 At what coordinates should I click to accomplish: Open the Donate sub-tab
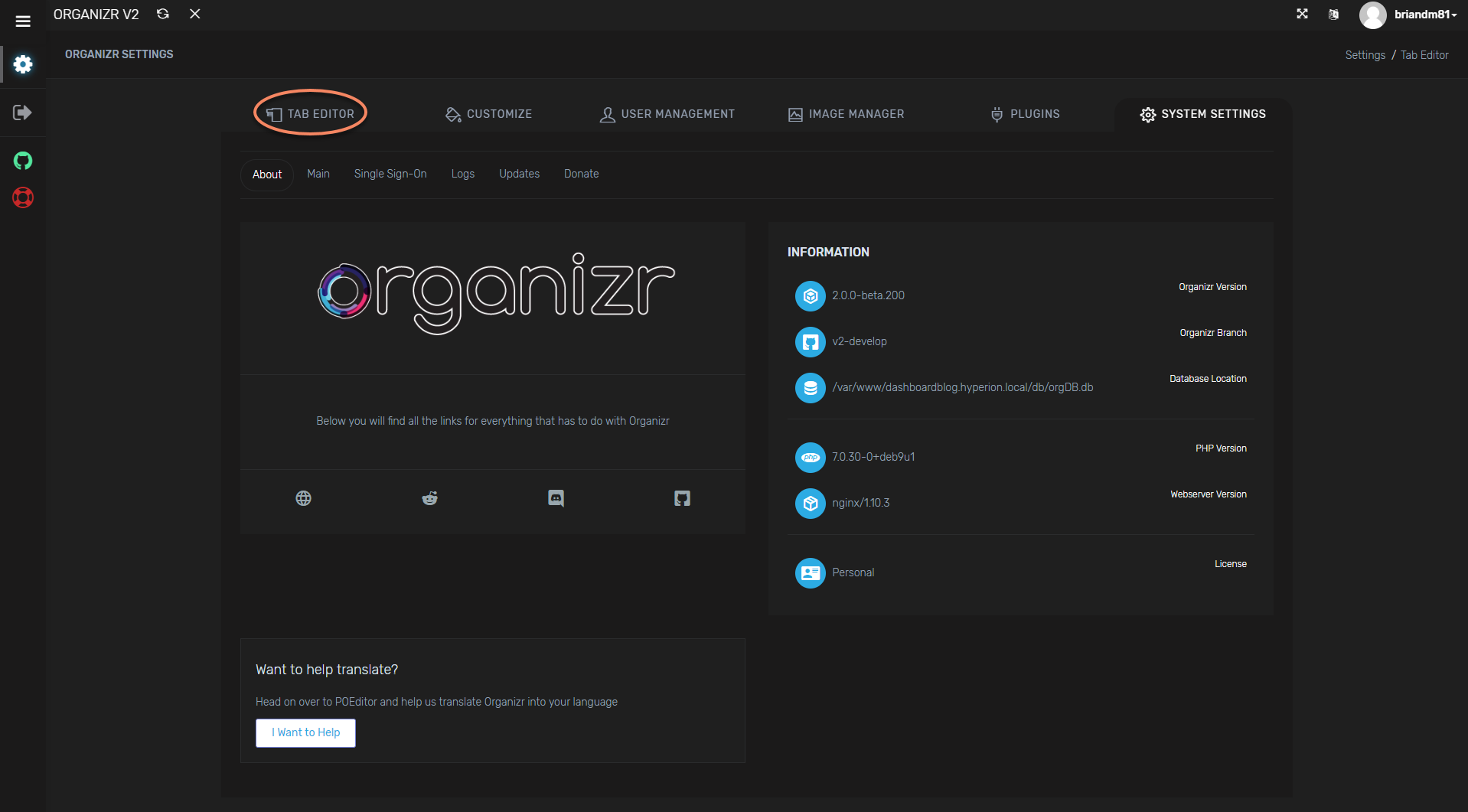pyautogui.click(x=582, y=174)
